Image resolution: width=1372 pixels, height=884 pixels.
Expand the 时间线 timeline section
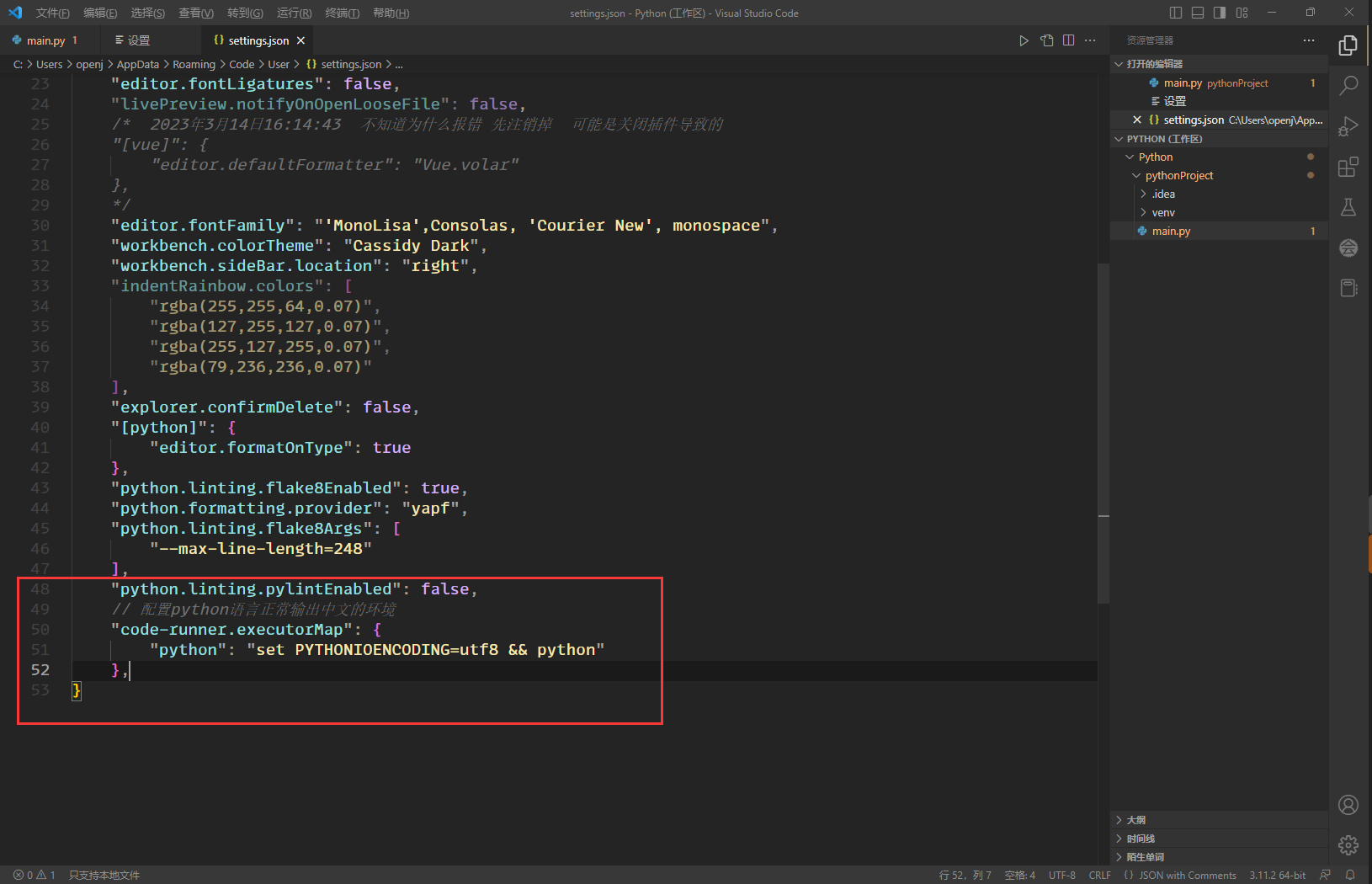[1219, 839]
